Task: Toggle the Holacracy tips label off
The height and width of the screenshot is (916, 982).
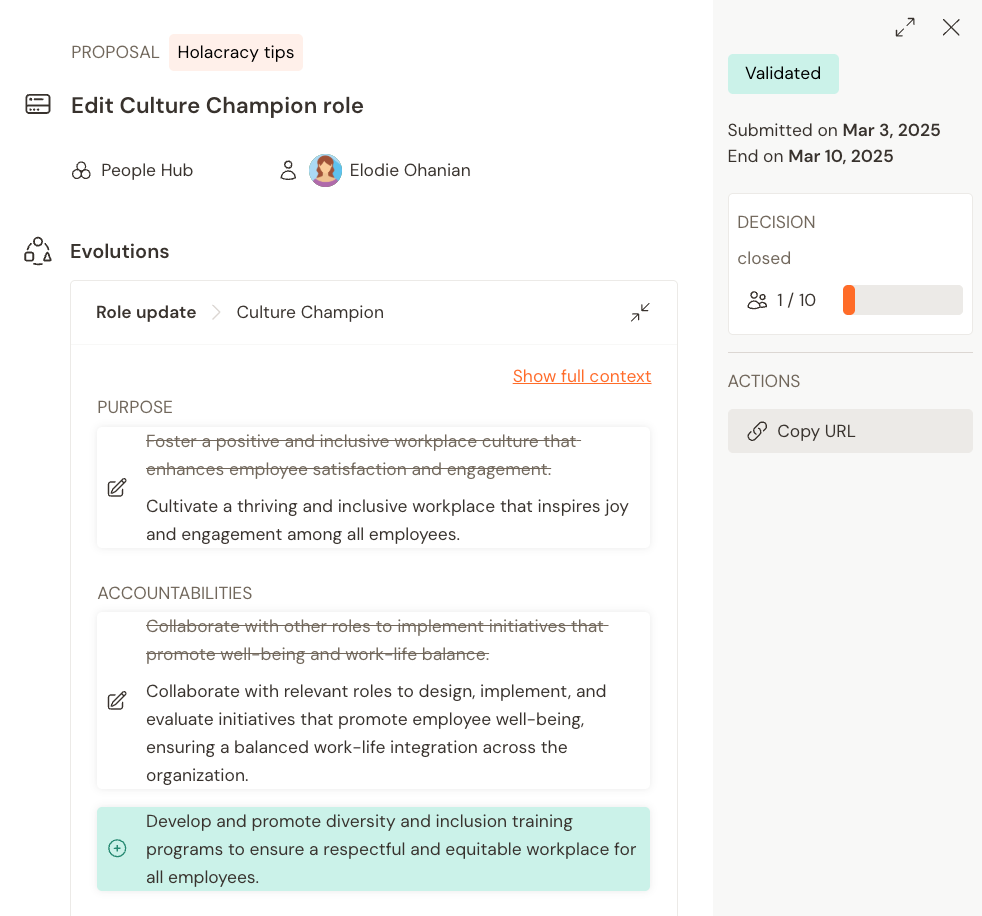Action: [x=236, y=52]
